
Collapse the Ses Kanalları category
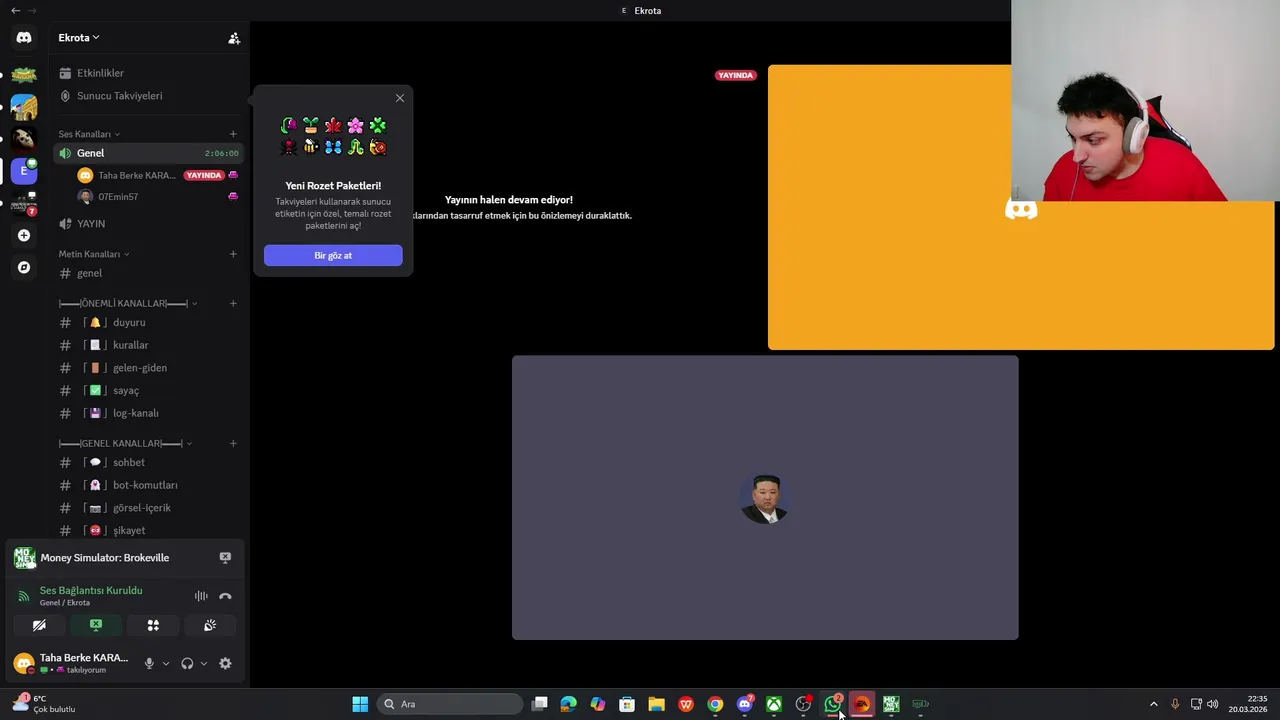89,134
